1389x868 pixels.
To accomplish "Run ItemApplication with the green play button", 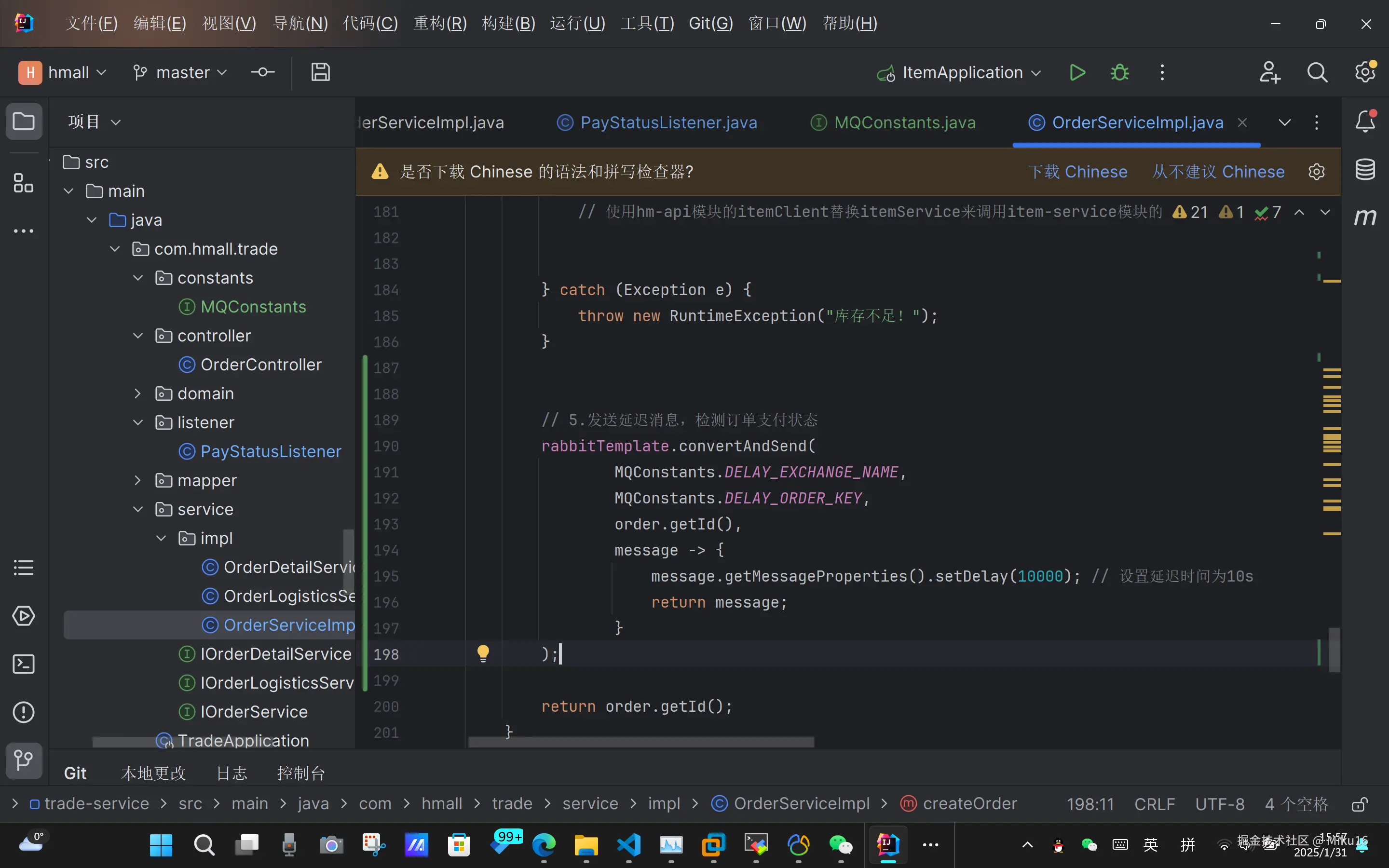I will click(1077, 73).
